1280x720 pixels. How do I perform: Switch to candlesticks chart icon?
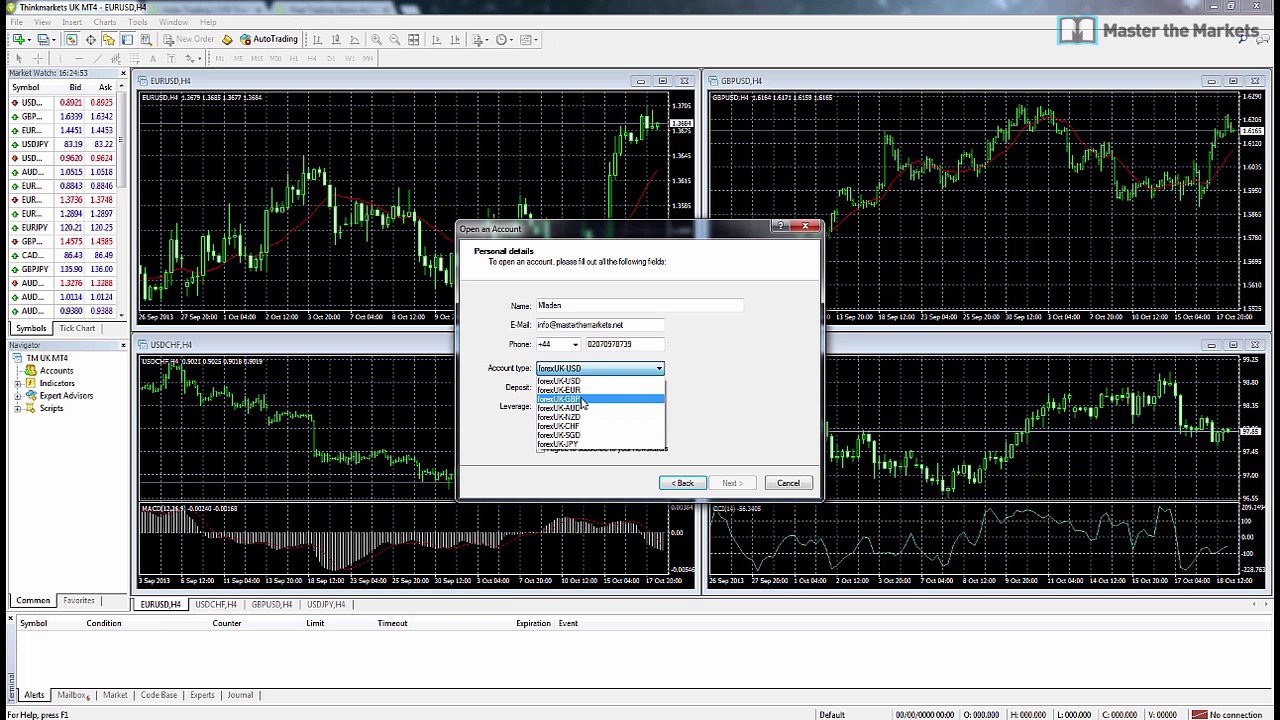(x=336, y=40)
